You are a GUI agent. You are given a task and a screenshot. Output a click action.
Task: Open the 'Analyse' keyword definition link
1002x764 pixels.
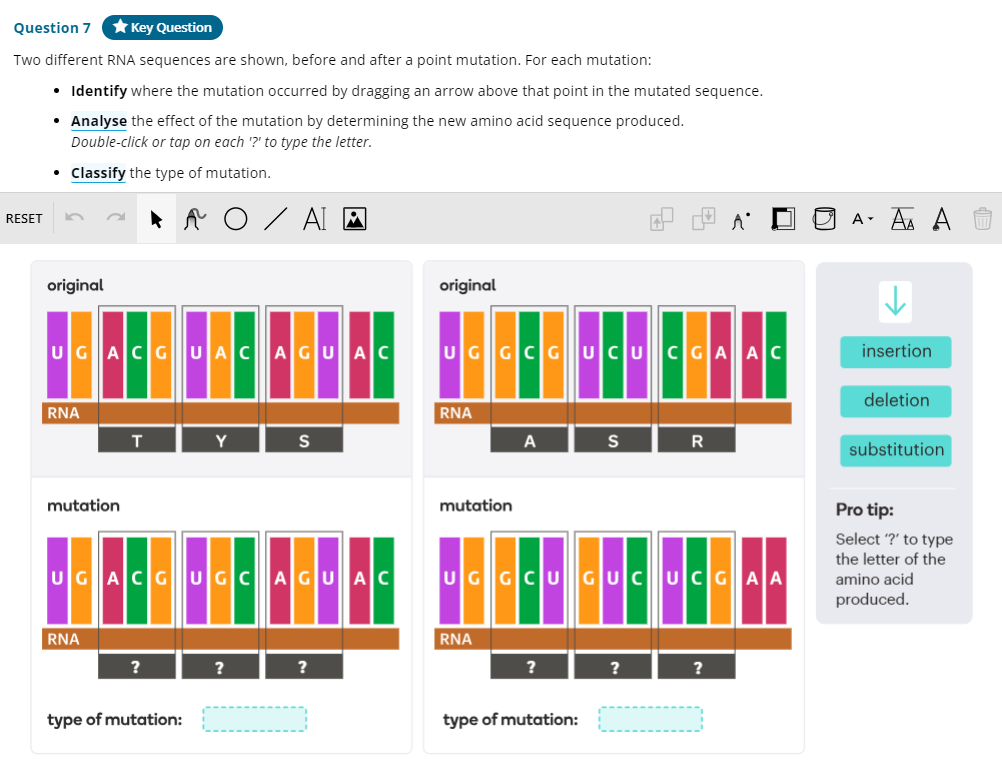(99, 121)
